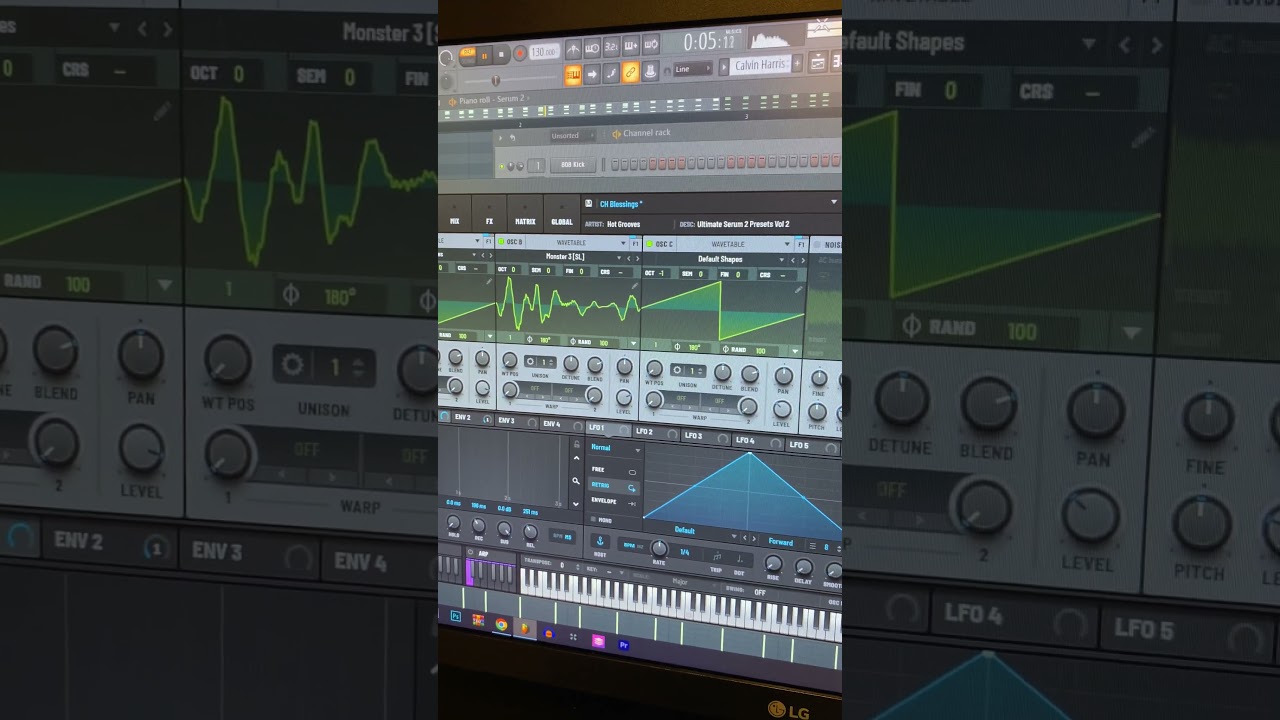Toggle overdub recording icon
Viewport: 1280px width, 720px height.
coord(630,46)
